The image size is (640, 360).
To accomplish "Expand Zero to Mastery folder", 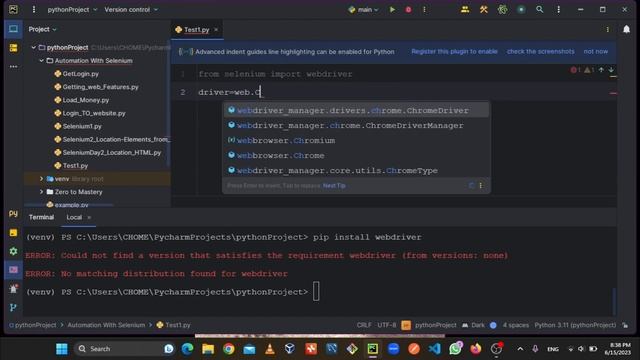I will tap(41, 192).
